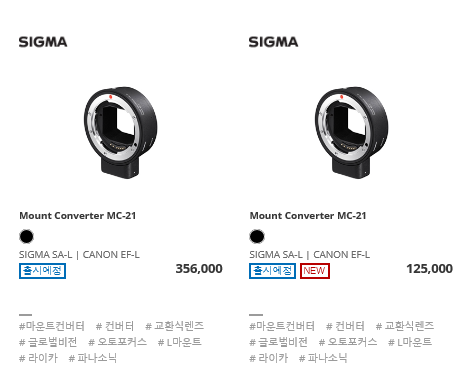Click the Mount Converter MC-21 title priced 125,000
Screen dimensions: 466x385
[308, 216]
